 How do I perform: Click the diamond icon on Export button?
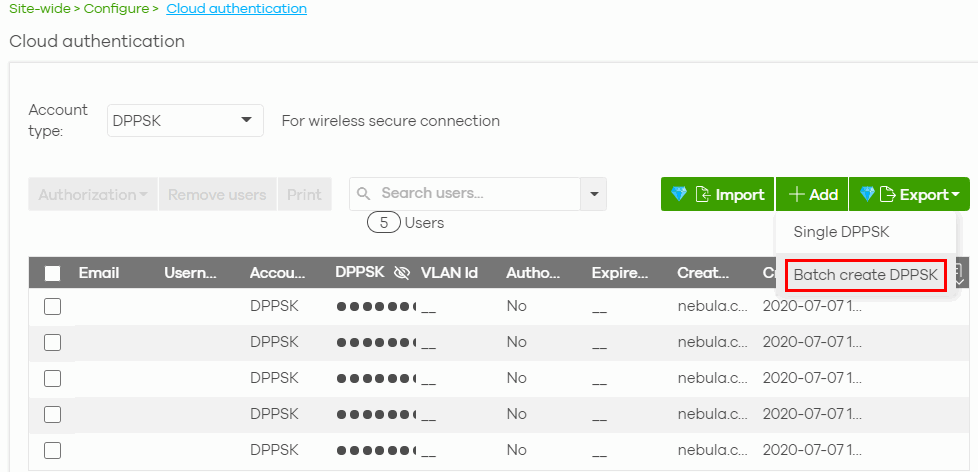[867, 195]
